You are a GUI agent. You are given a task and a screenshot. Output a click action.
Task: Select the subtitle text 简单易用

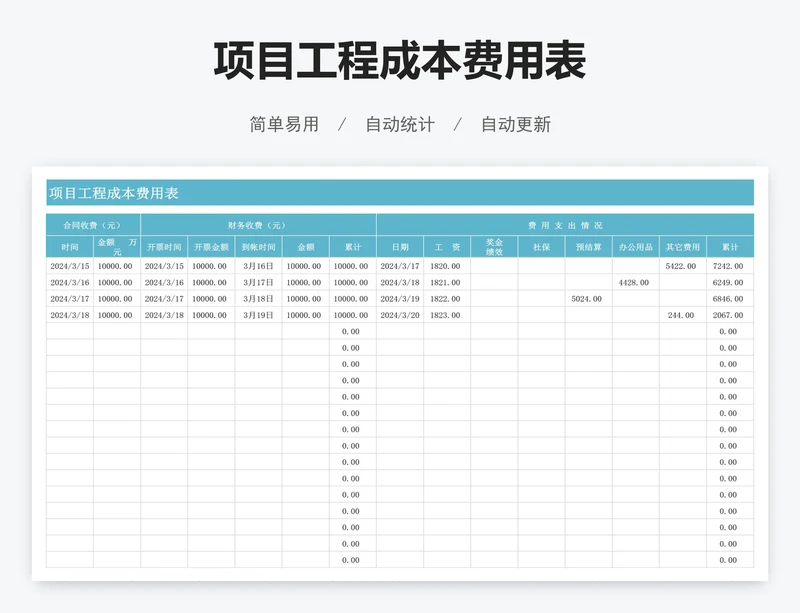[284, 125]
